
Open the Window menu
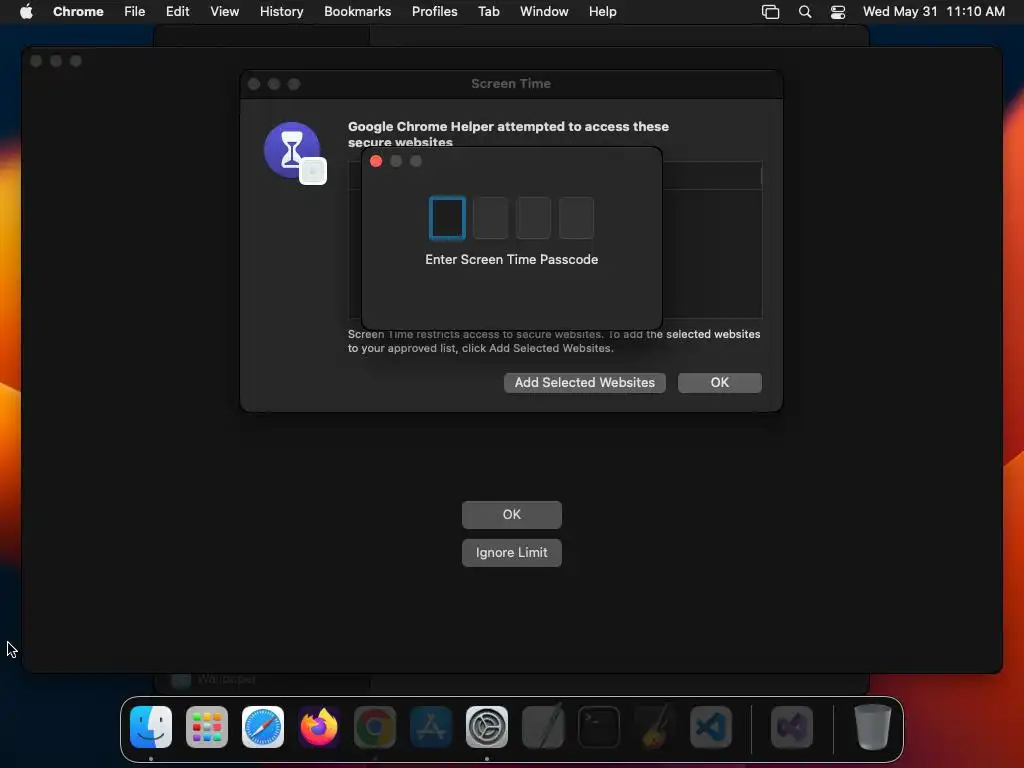pos(544,11)
